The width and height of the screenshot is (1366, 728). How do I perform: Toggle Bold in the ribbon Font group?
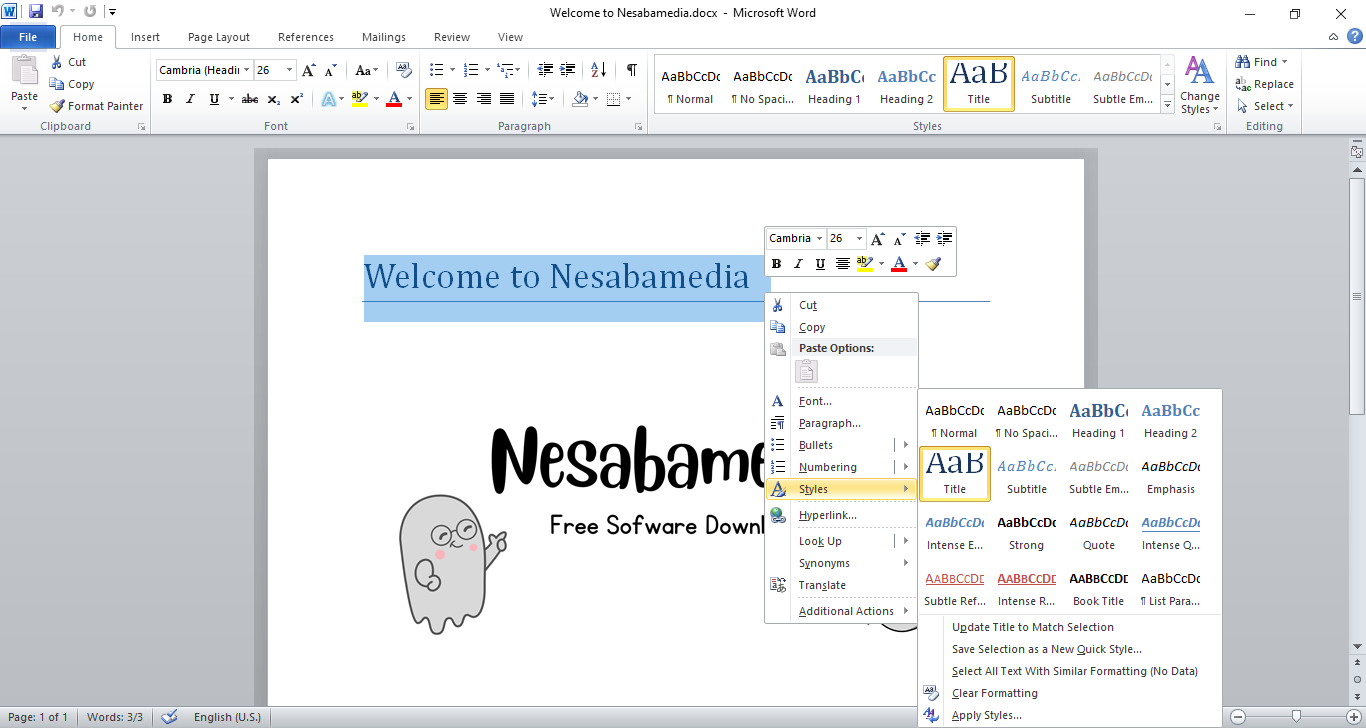point(167,99)
